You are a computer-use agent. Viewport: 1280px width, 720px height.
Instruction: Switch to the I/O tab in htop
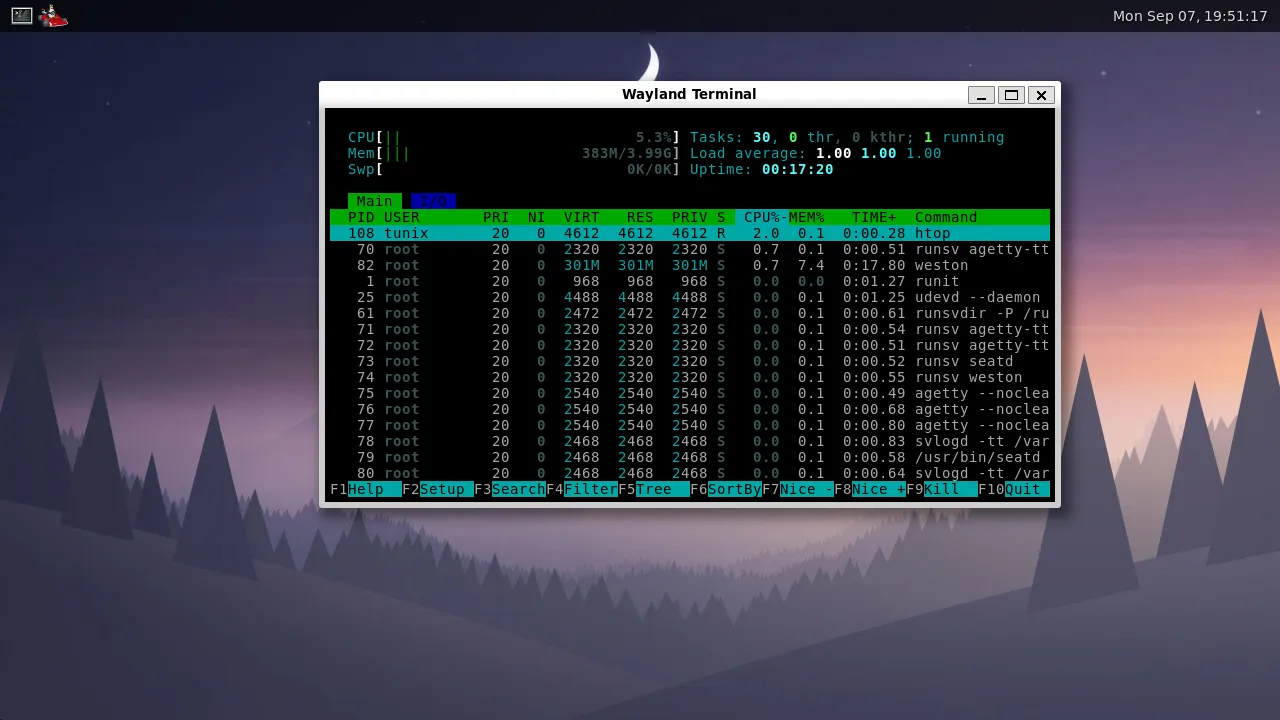click(x=433, y=201)
